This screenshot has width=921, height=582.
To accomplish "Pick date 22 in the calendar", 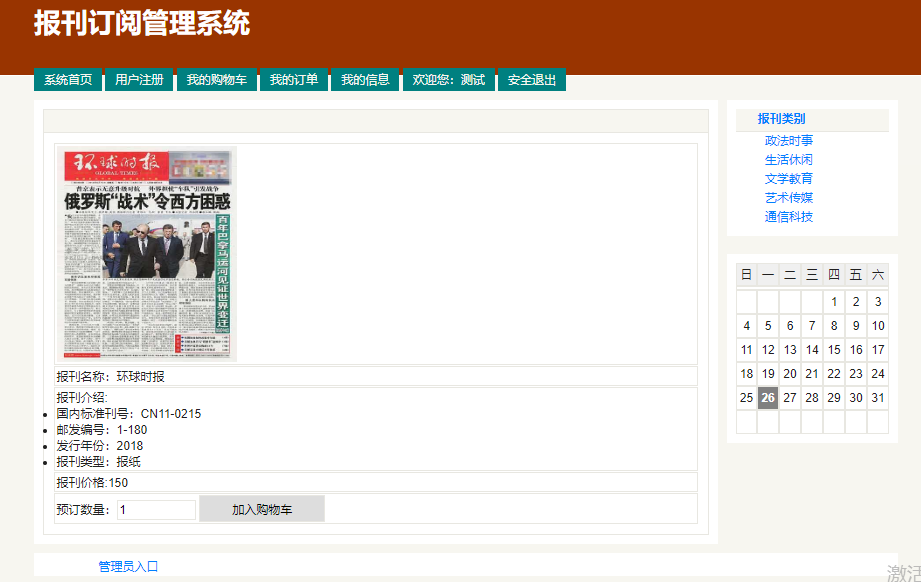I will (834, 374).
